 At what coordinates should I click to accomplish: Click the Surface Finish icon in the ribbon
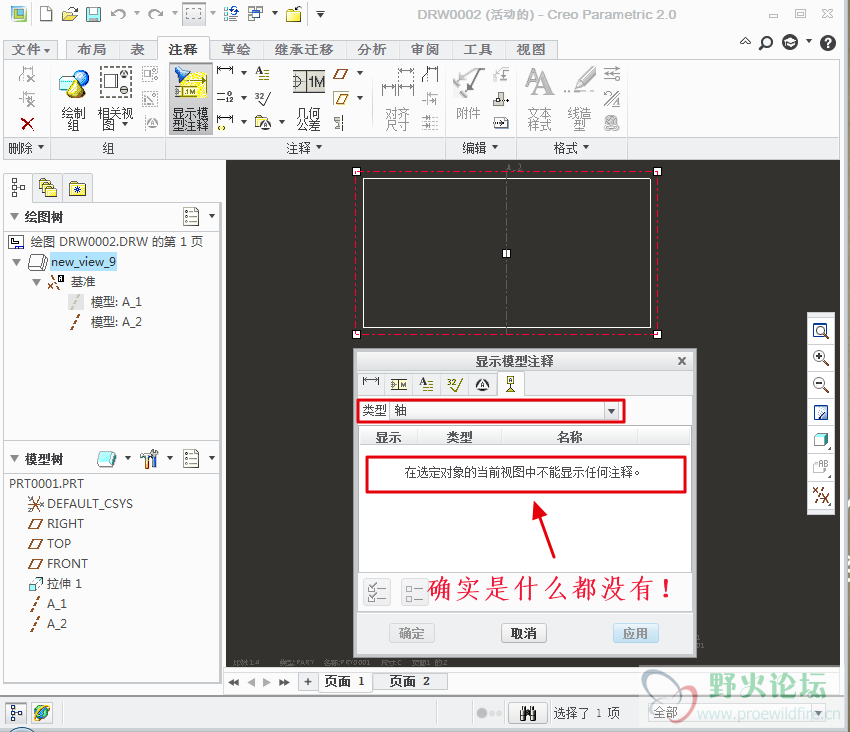(x=263, y=98)
